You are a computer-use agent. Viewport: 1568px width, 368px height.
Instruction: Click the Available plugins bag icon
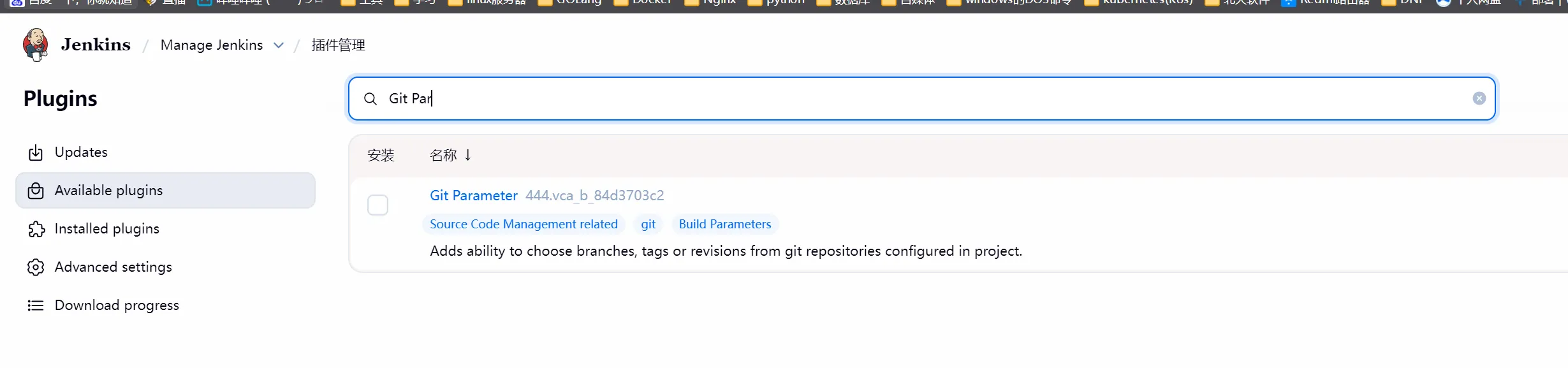pyautogui.click(x=36, y=191)
